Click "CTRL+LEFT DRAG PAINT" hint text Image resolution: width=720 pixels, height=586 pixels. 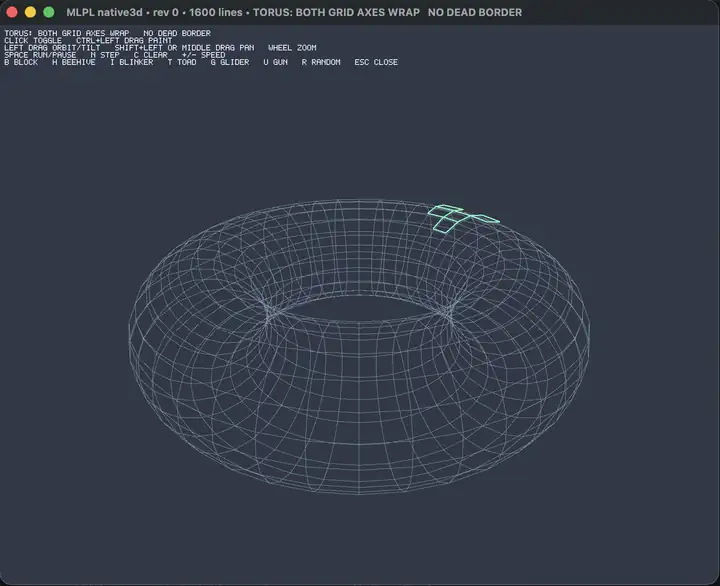[x=124, y=40]
